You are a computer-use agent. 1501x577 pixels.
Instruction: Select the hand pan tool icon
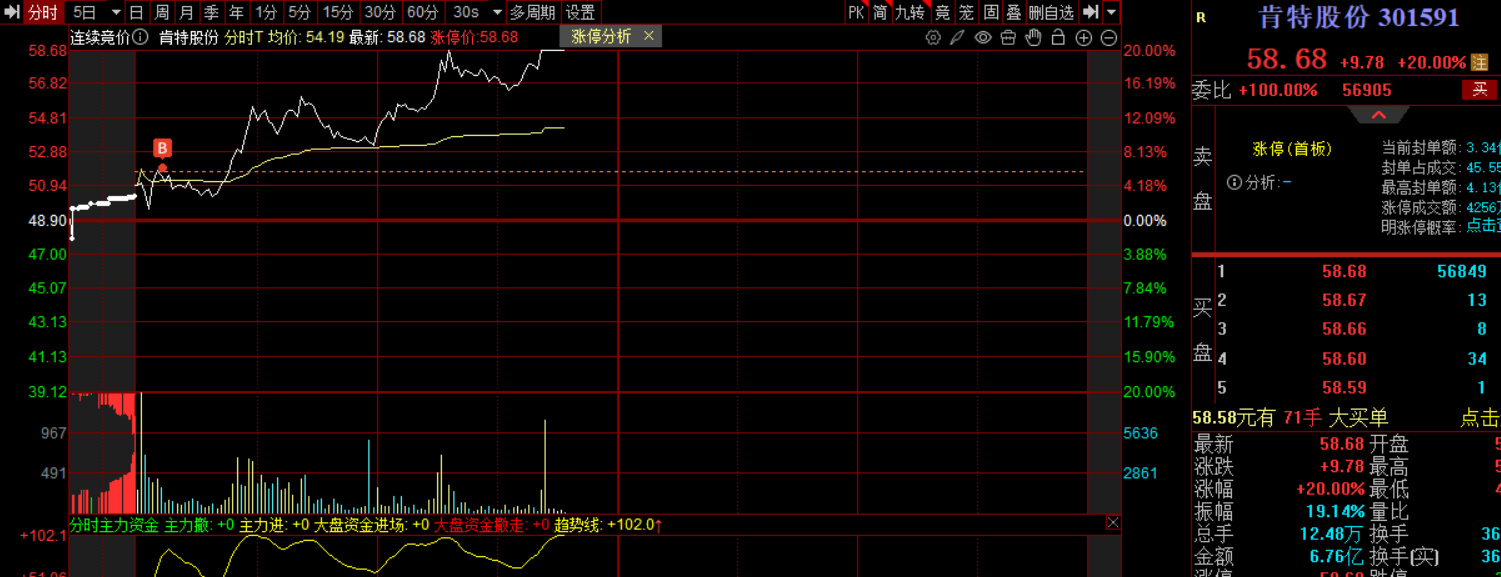[1033, 38]
